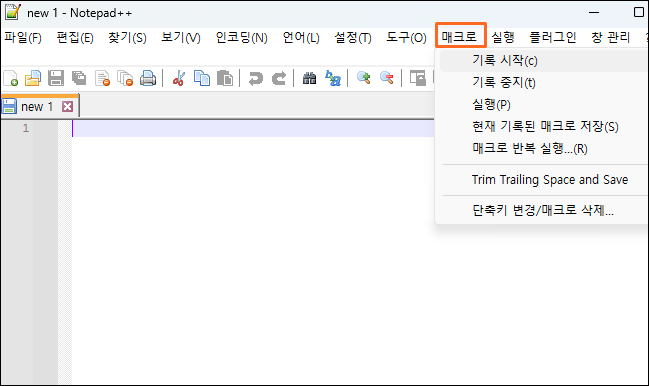Open the 편집(E) menu
The image size is (649, 386).
click(75, 38)
